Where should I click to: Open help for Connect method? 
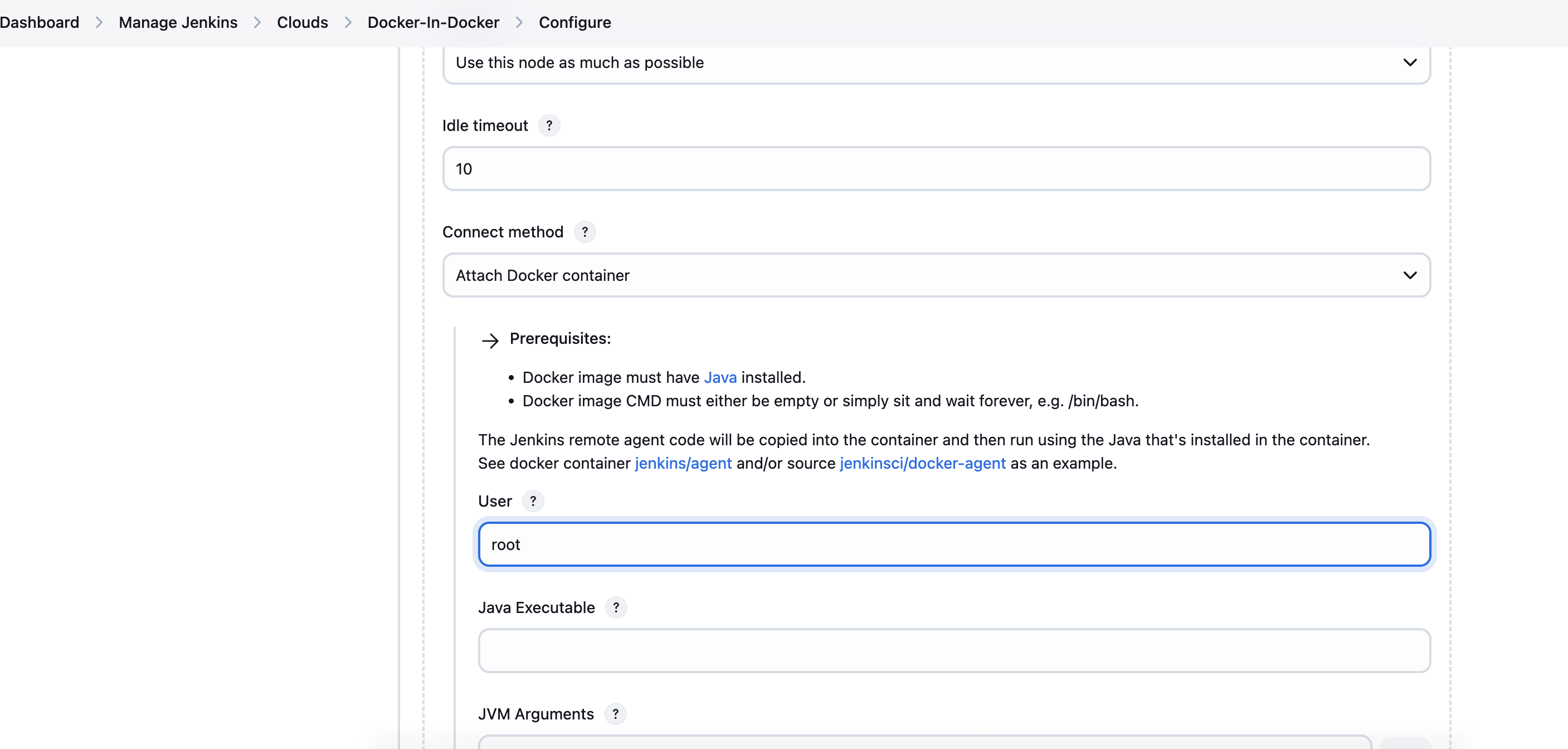(585, 232)
